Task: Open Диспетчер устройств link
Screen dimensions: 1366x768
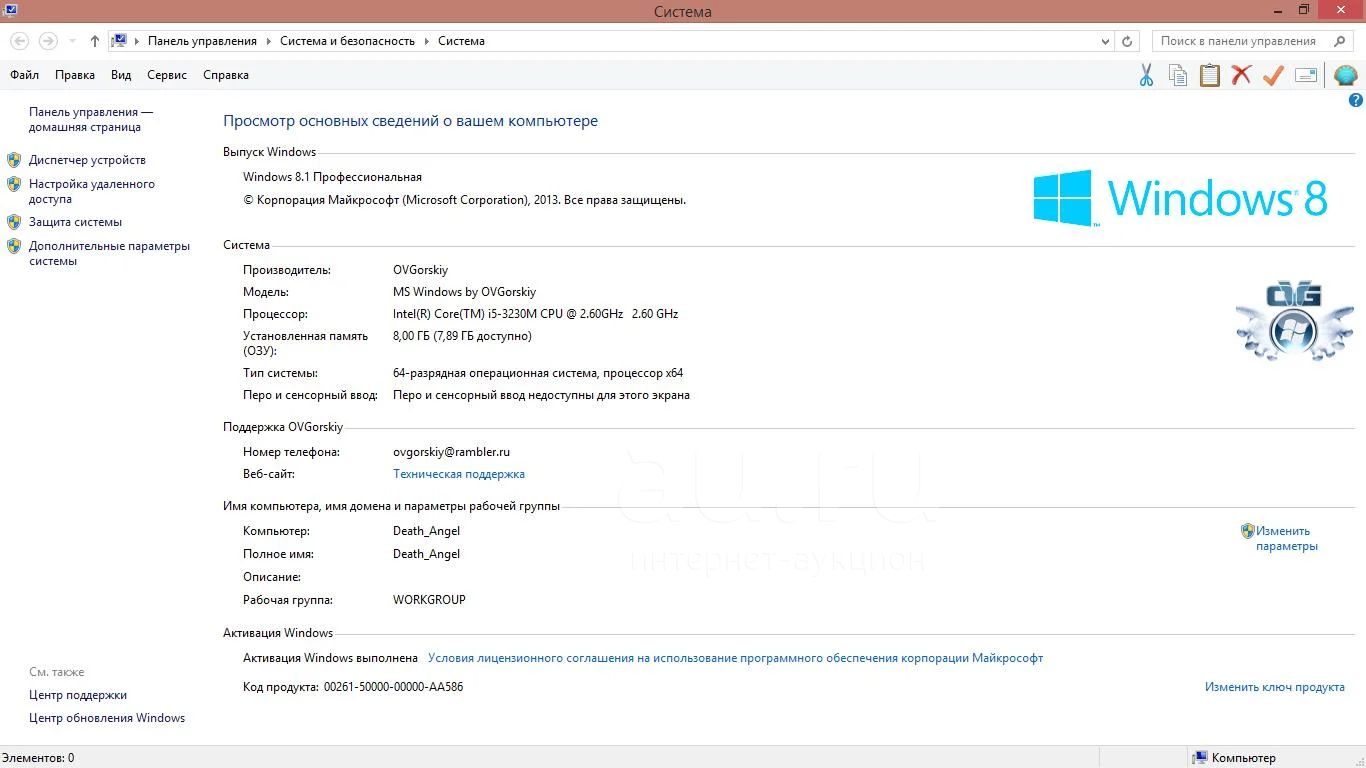Action: coord(87,160)
